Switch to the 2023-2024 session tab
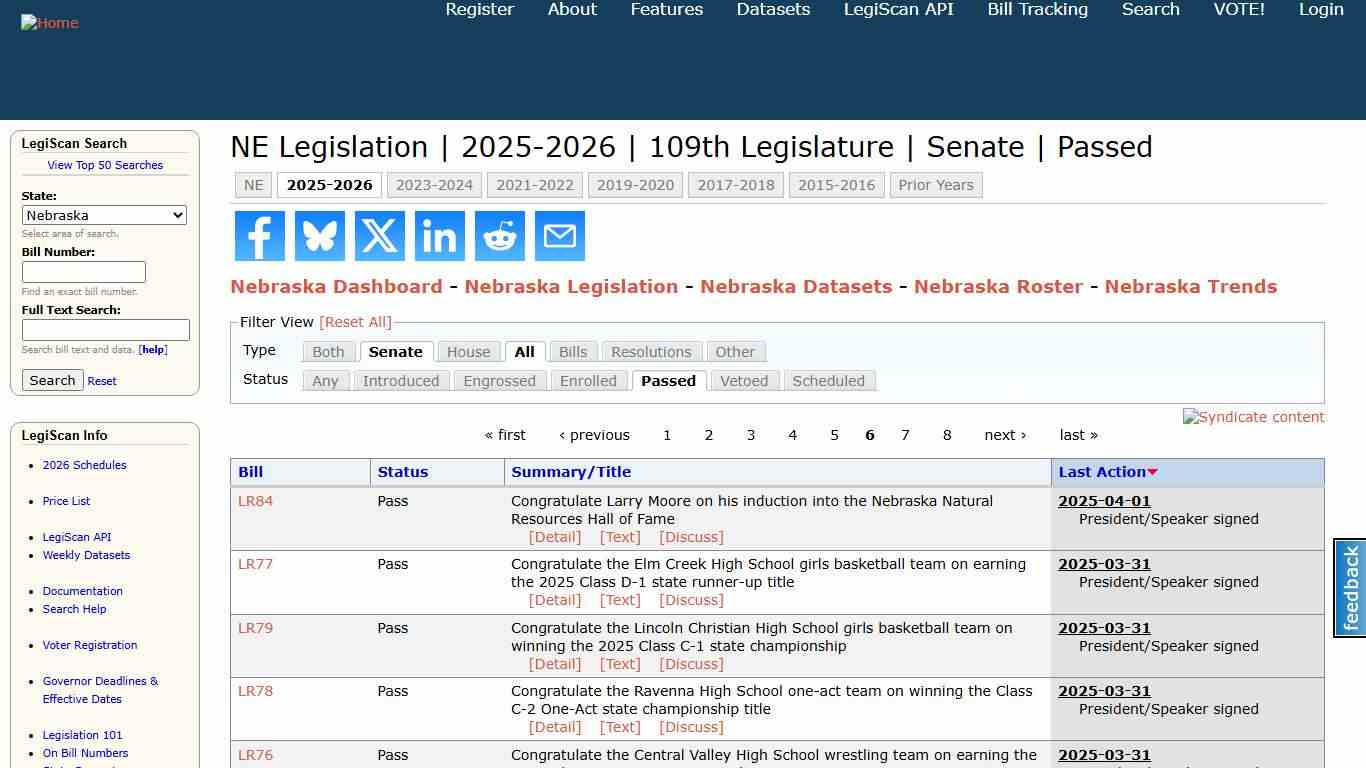Image resolution: width=1366 pixels, height=768 pixels. click(434, 184)
